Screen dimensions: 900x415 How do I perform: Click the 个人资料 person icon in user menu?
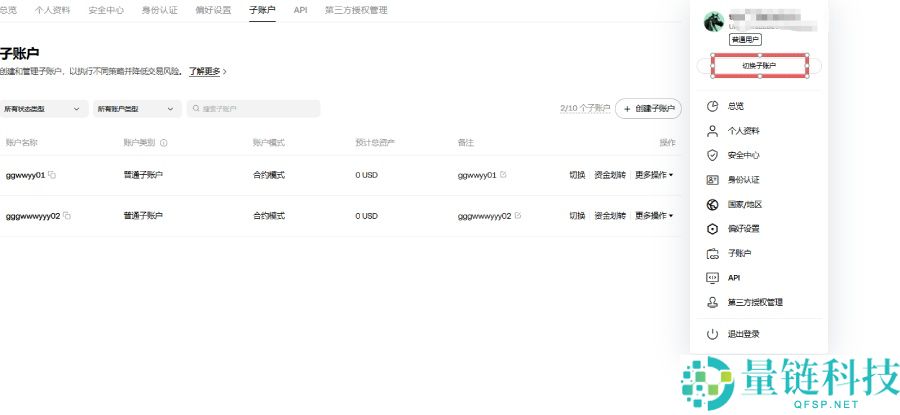(x=712, y=131)
